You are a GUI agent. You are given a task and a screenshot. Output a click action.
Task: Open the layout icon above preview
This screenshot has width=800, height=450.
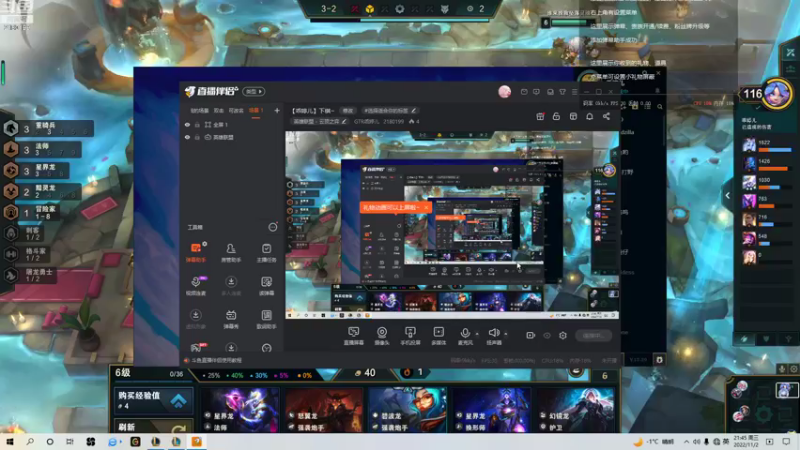[573, 116]
